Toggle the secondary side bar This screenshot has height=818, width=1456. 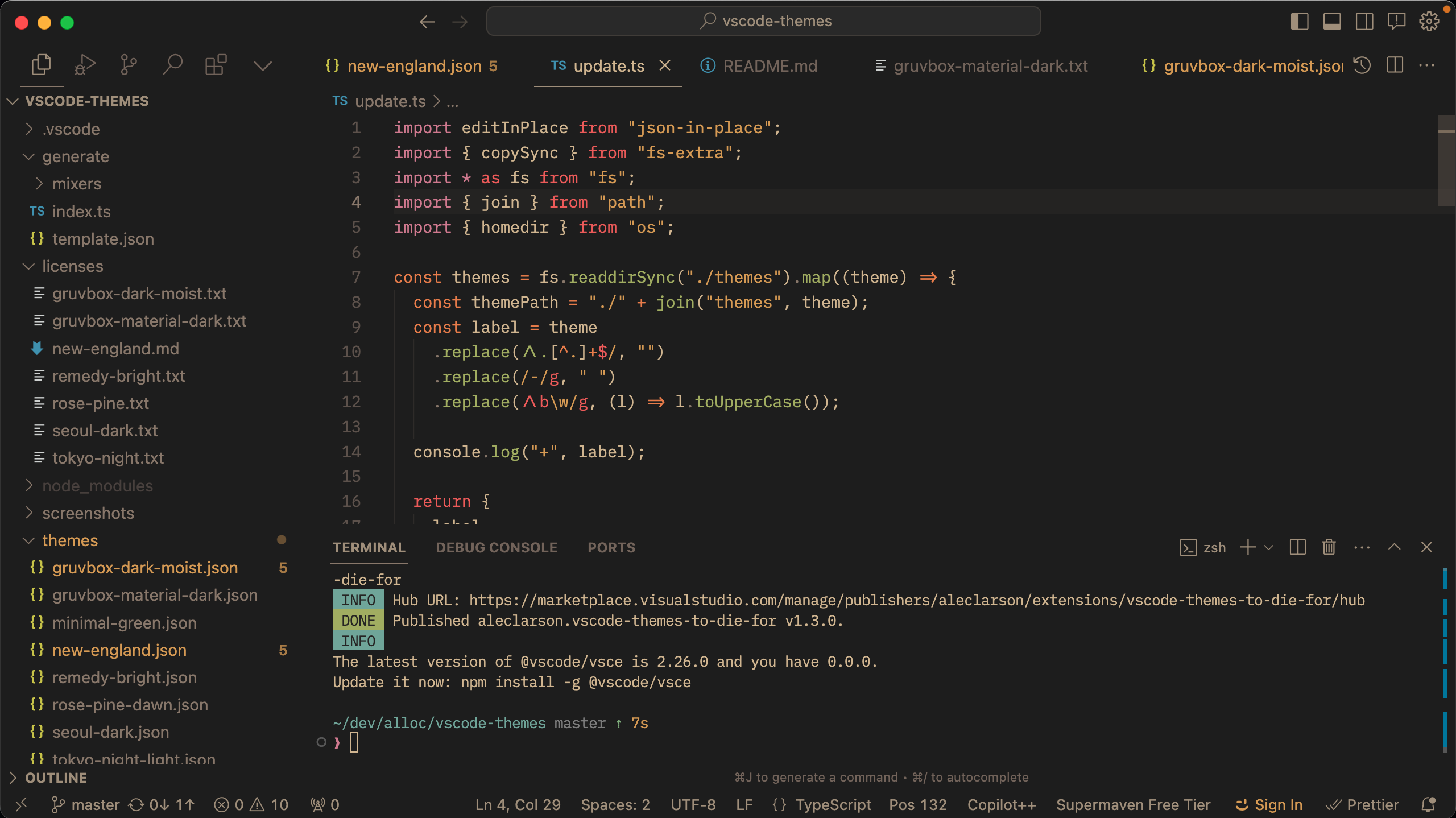(1364, 22)
